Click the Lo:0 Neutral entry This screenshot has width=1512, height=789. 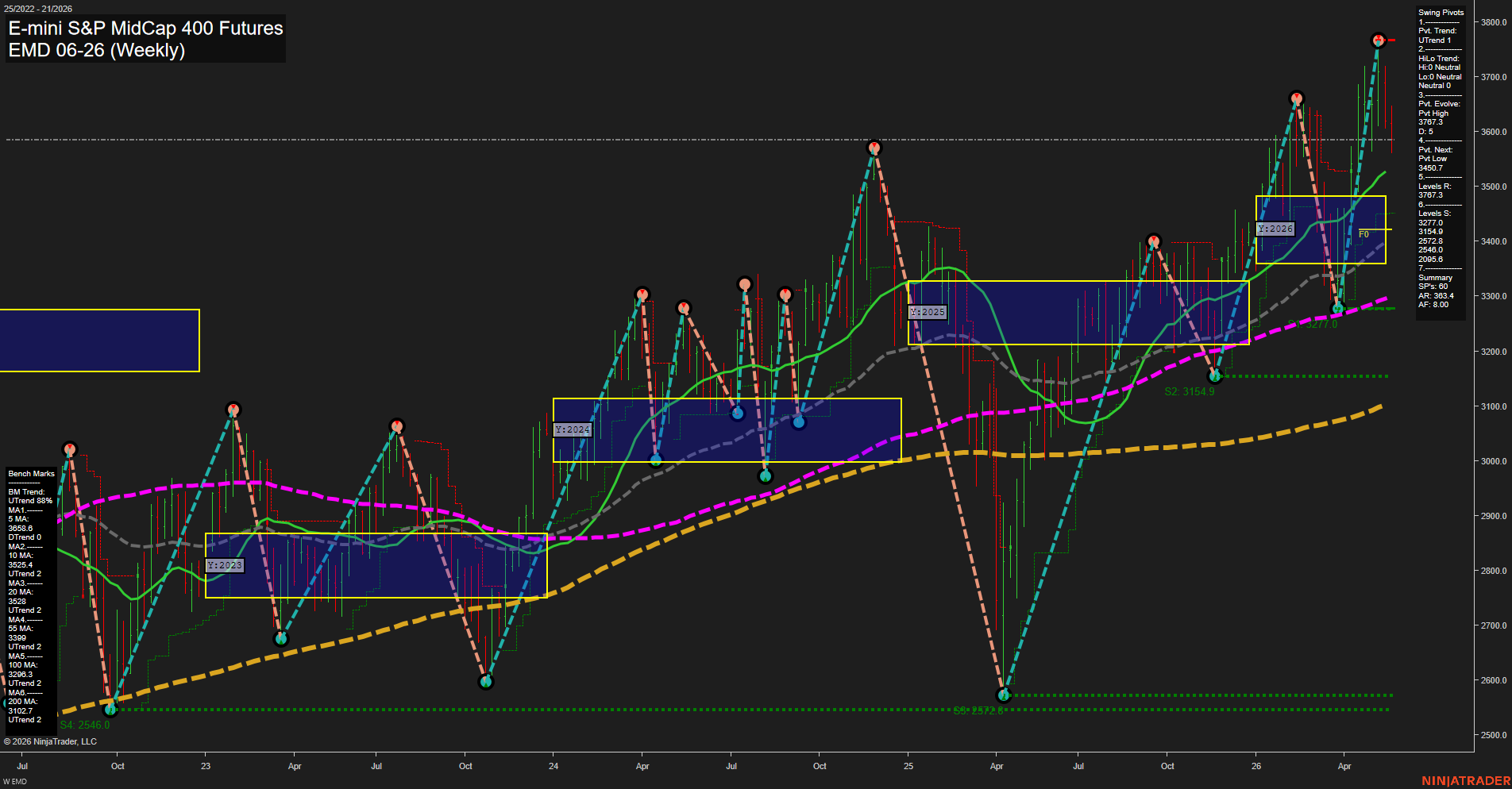click(x=1440, y=77)
